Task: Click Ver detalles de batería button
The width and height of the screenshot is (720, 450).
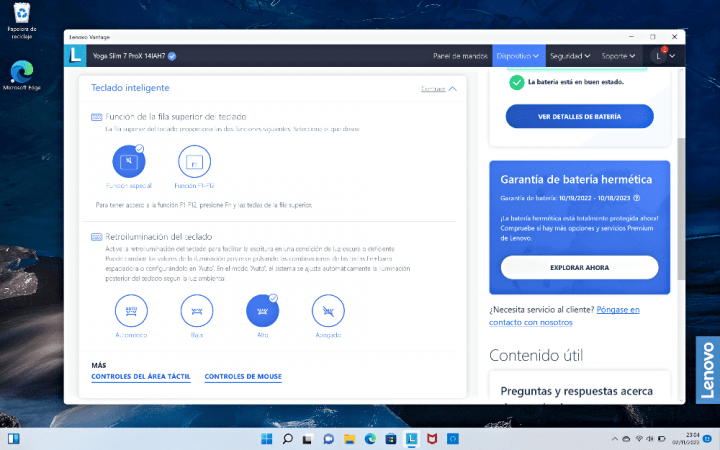Action: tap(579, 117)
